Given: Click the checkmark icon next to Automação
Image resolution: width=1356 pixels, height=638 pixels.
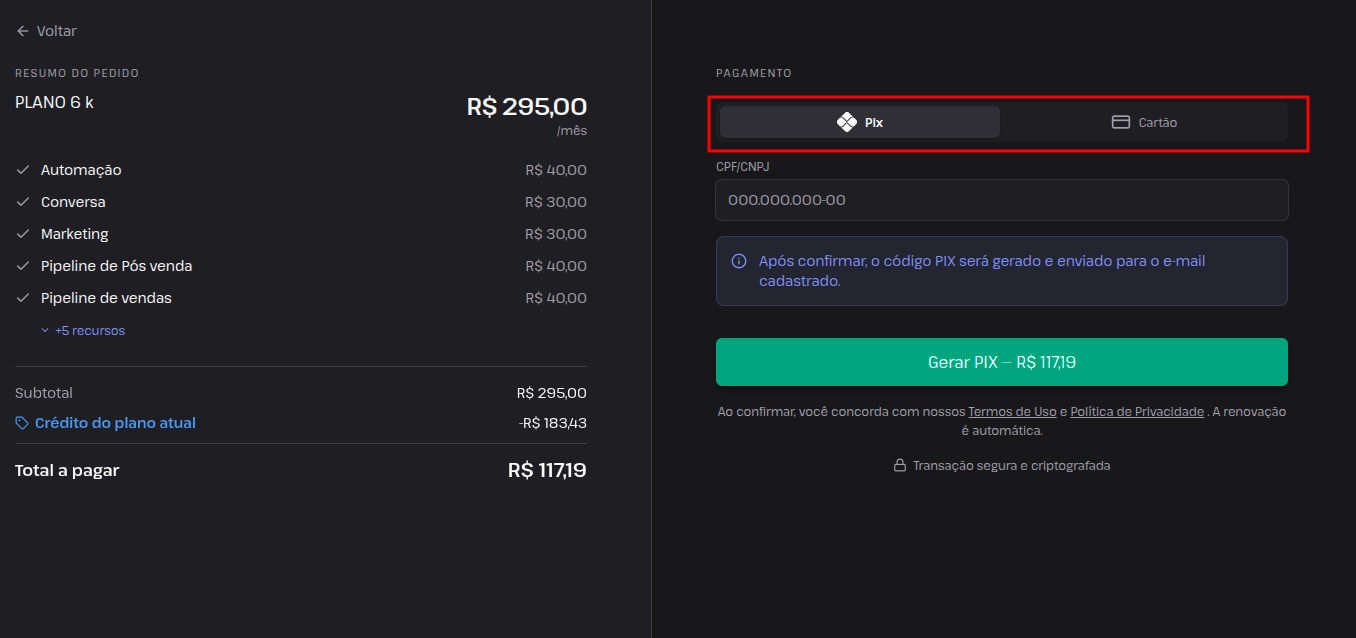Looking at the screenshot, I should coord(23,170).
